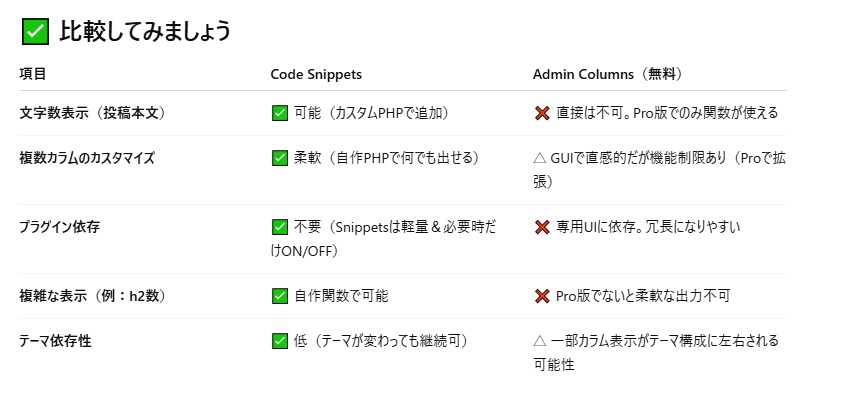Screen dimensions: 847x399
Task: Select the 文字数表示（投稿本文） row label
Action: (x=93, y=113)
